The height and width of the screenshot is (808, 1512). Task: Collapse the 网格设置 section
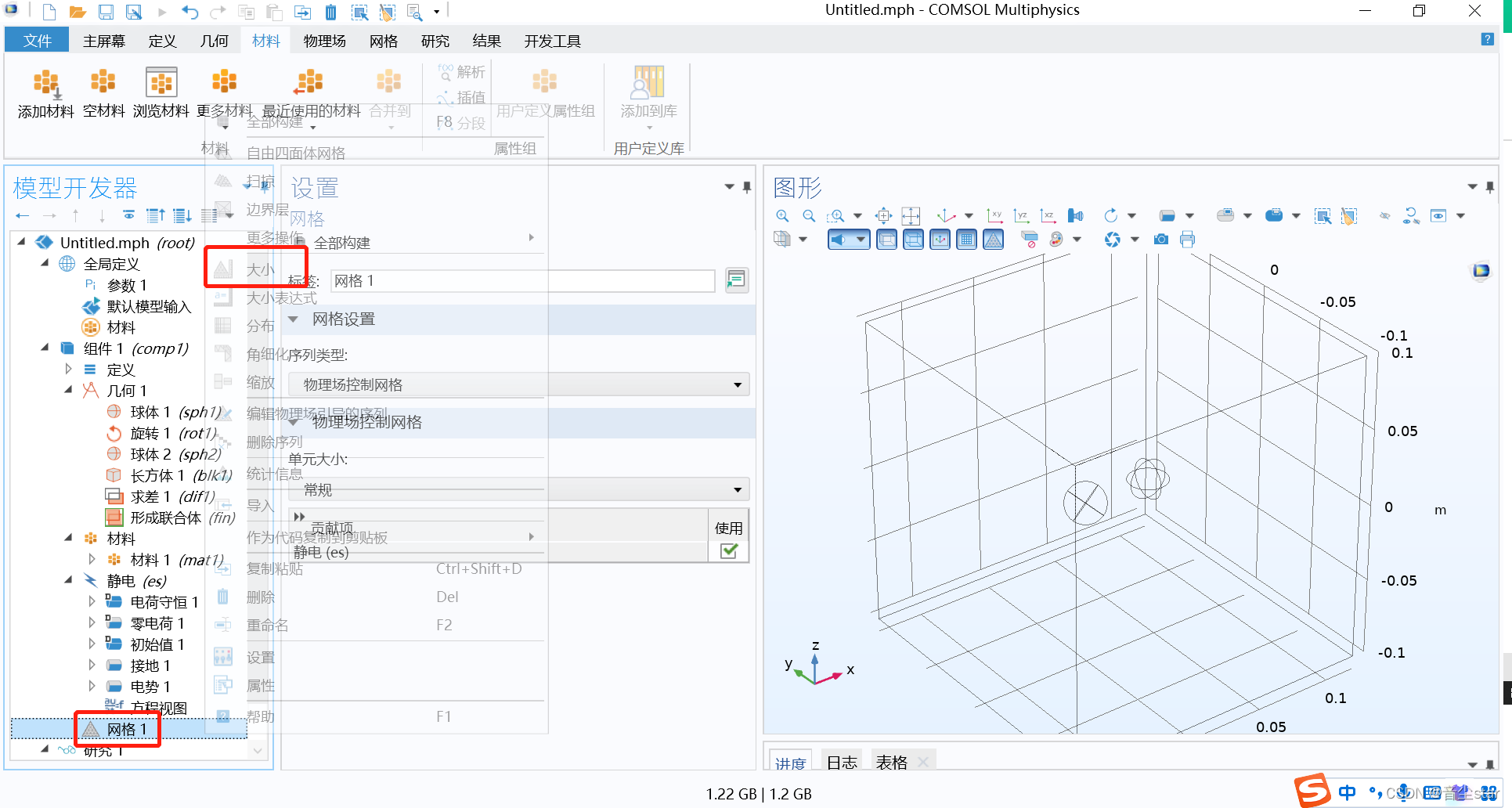pyautogui.click(x=294, y=319)
